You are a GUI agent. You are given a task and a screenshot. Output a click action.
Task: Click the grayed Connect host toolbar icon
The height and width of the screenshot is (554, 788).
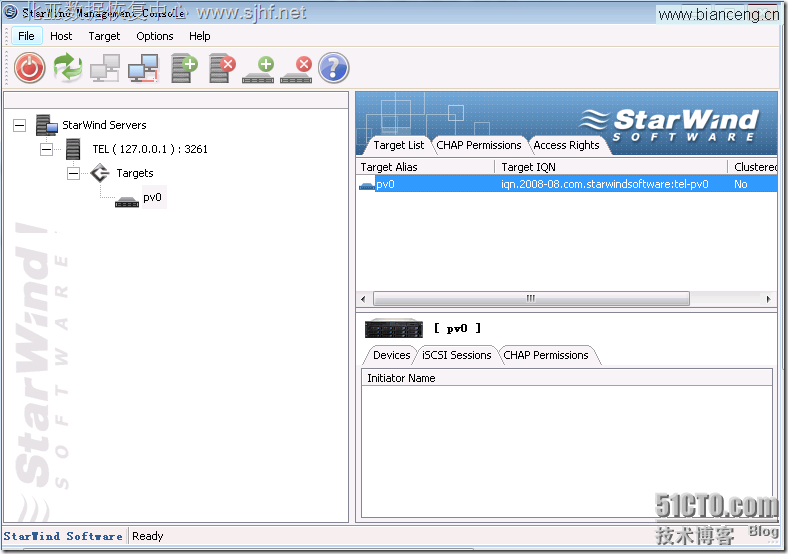105,68
